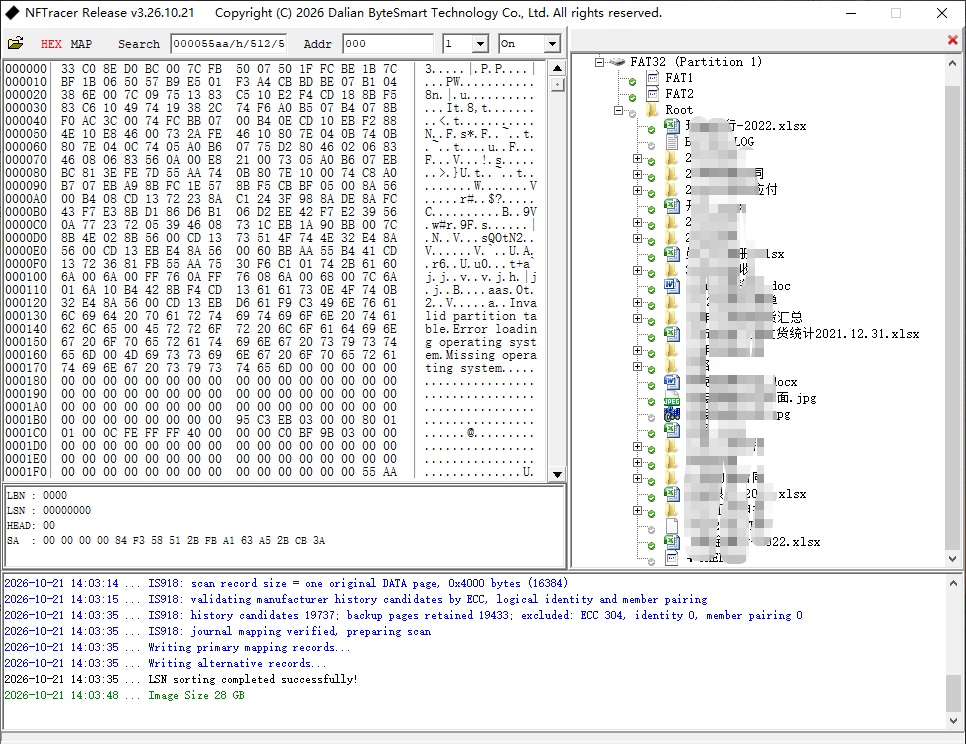Collapse the Root folder node

618,110
